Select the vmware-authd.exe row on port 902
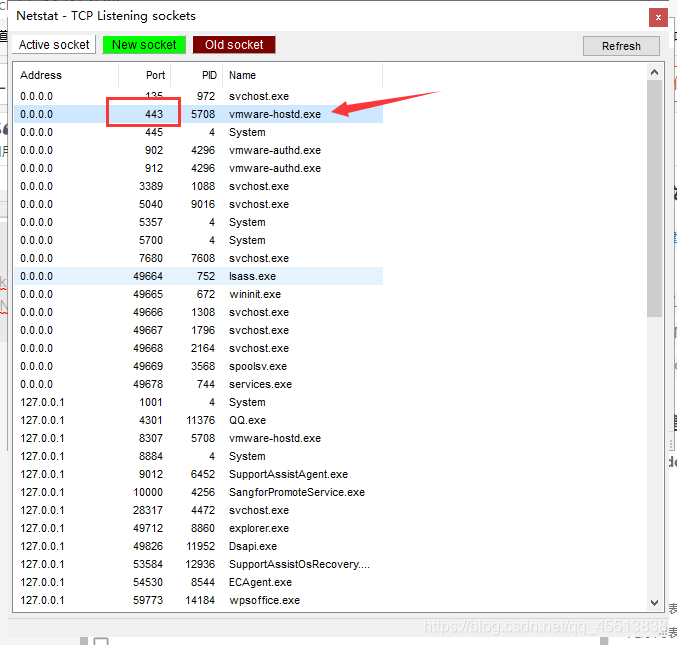This screenshot has height=645, width=677. (x=199, y=150)
